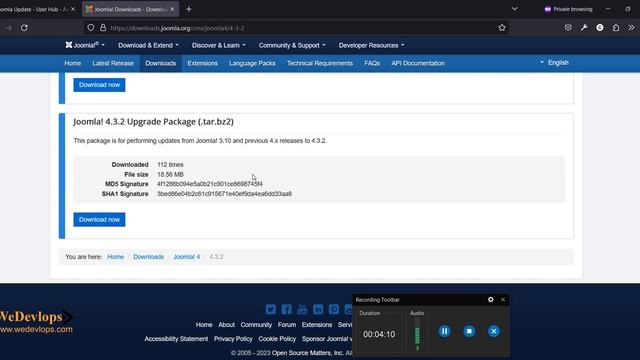Click Downloads link in breadcrumb
Screen dimensions: 640x360
pyautogui.click(x=149, y=257)
